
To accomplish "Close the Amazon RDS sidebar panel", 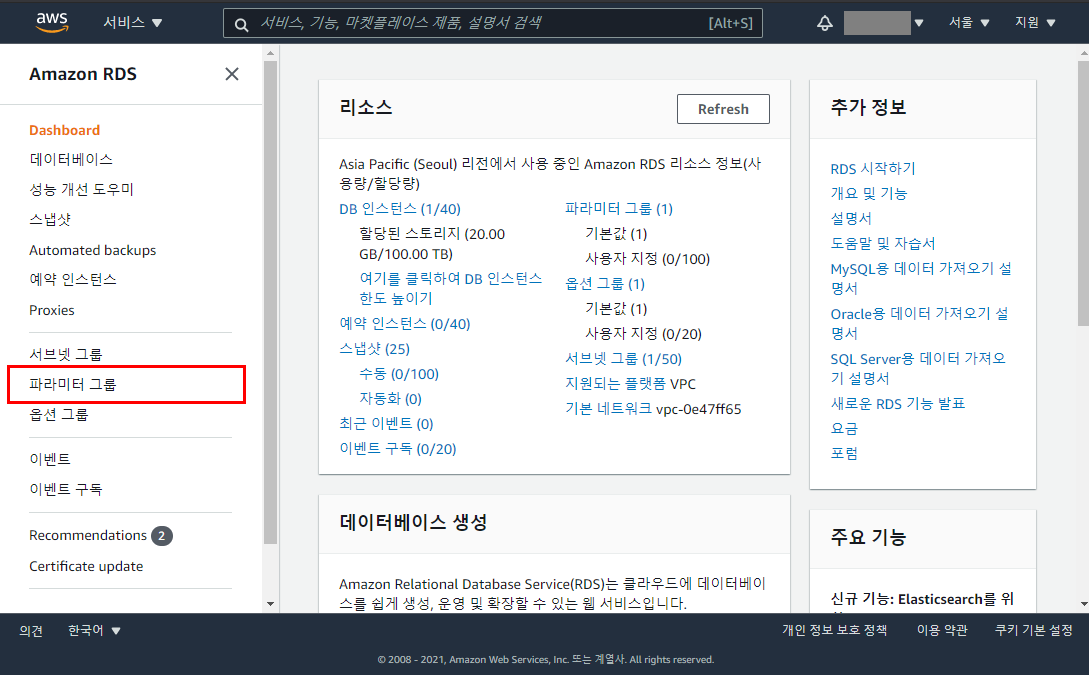I will 232,74.
